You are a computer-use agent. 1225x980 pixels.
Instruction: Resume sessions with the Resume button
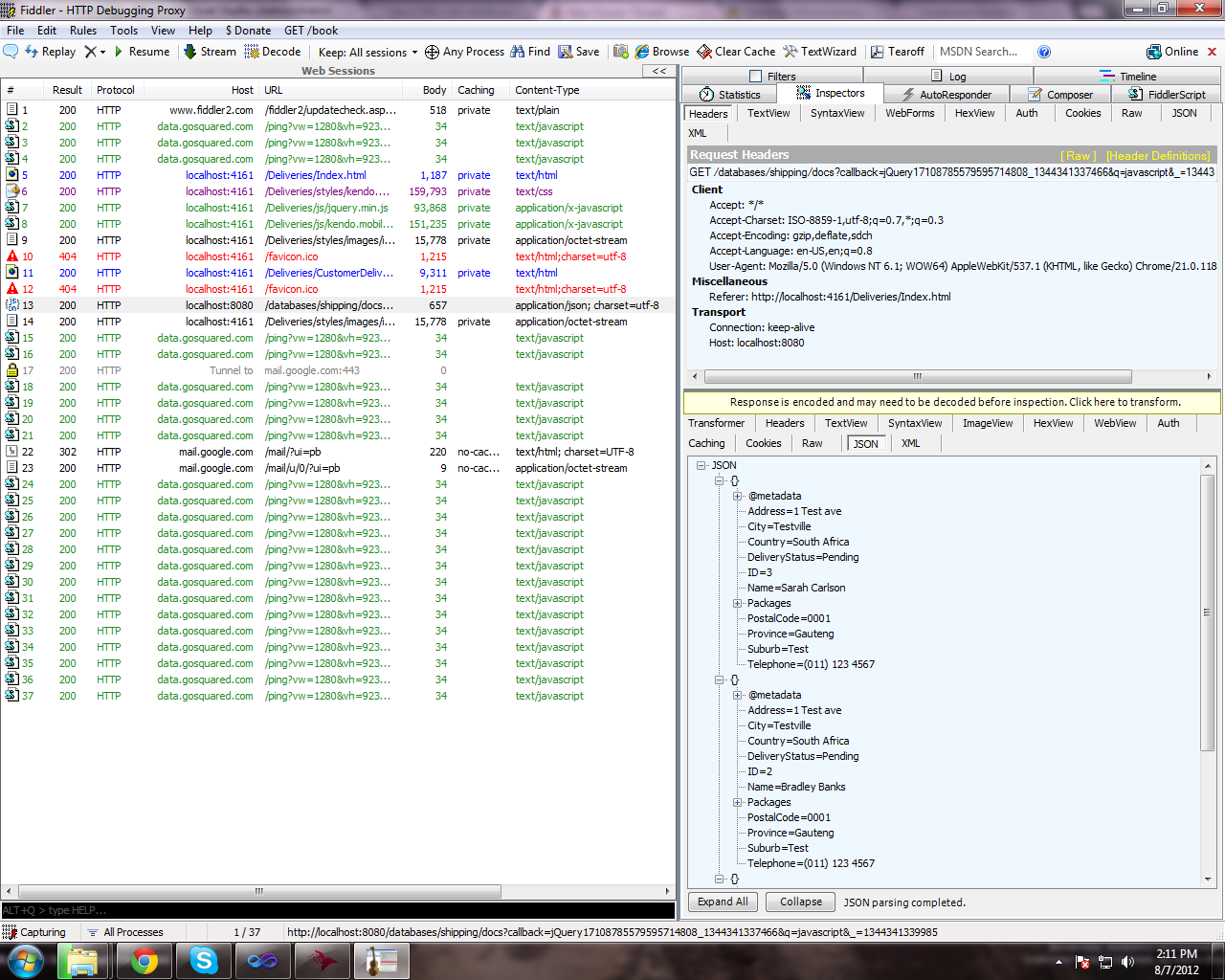142,52
